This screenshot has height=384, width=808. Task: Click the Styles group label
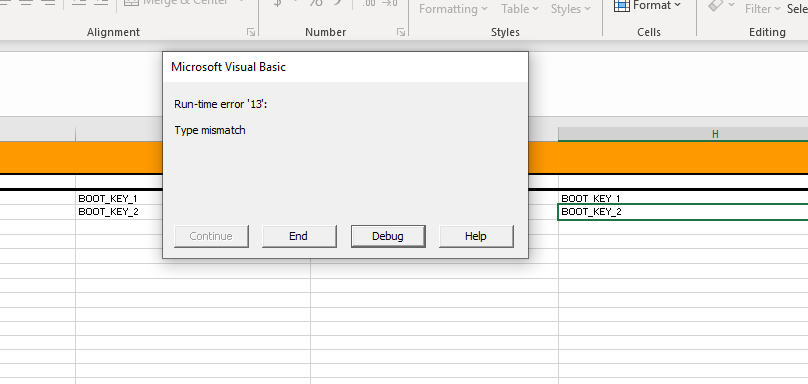click(x=505, y=32)
